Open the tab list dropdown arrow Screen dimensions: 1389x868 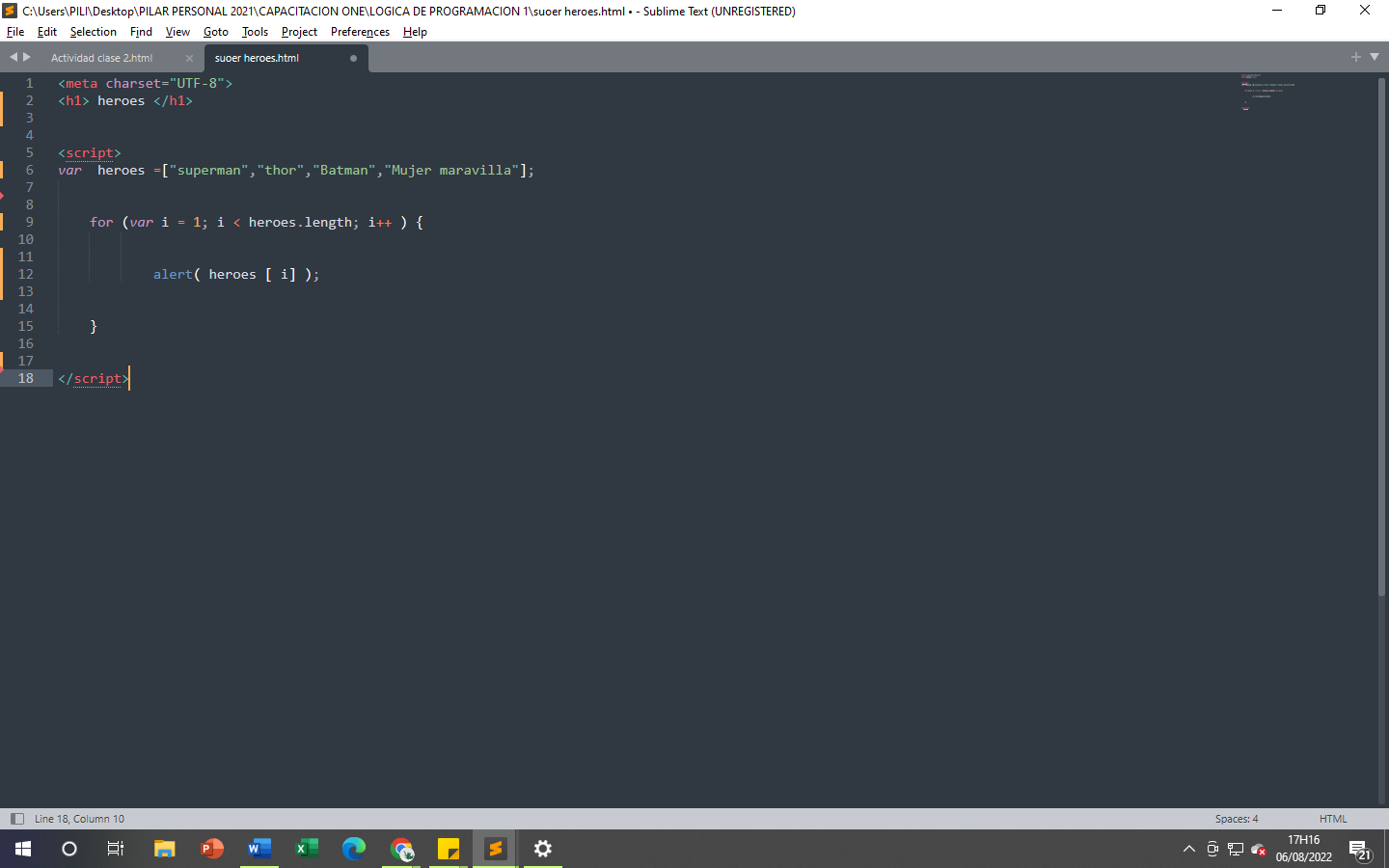point(1375,57)
